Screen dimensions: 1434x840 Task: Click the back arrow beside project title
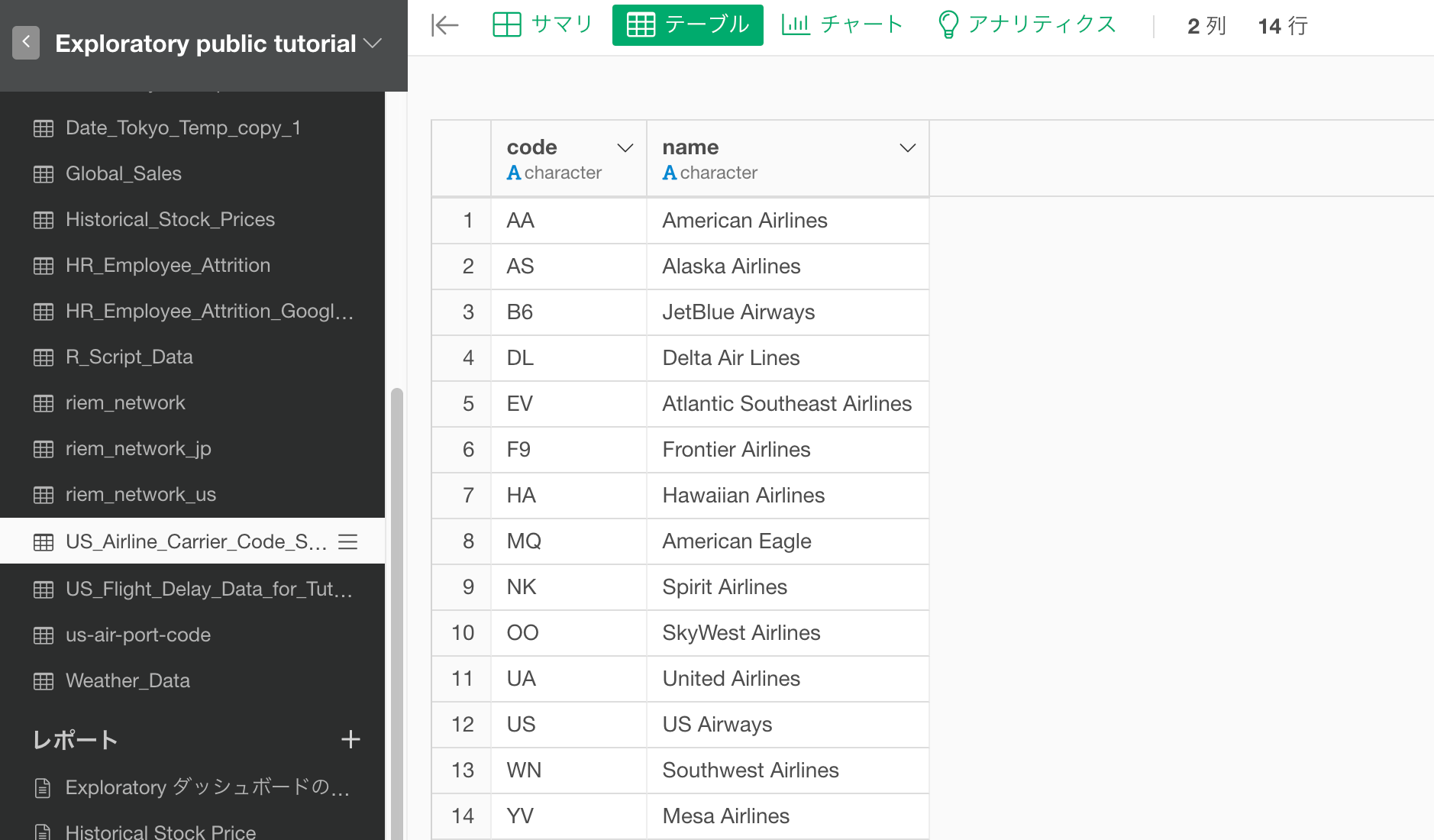[26, 43]
